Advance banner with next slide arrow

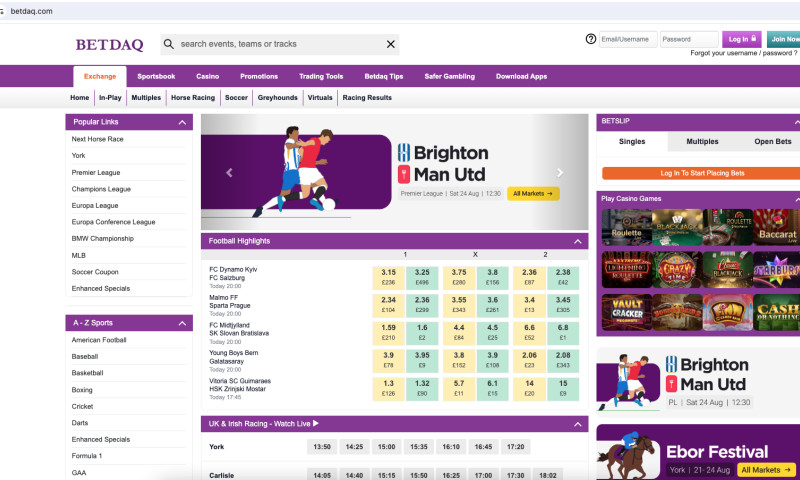coord(560,172)
